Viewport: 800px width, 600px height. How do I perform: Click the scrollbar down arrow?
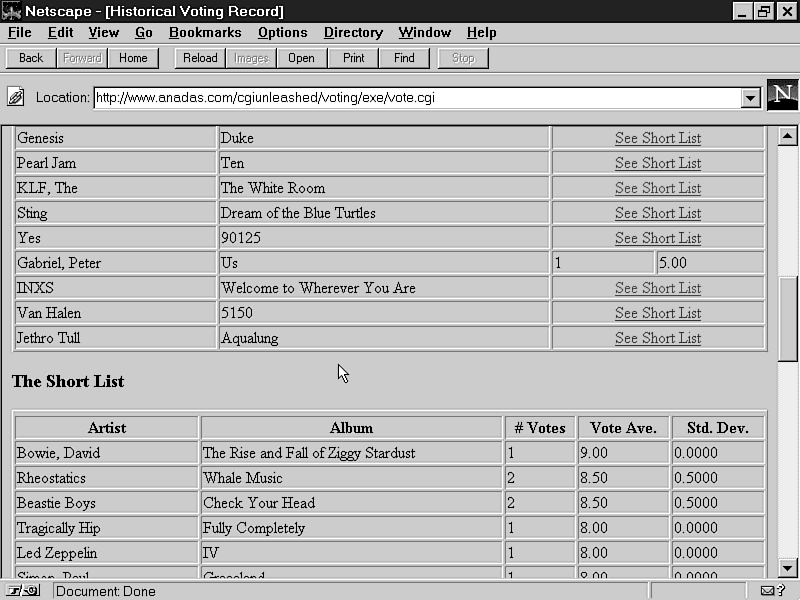tap(787, 567)
